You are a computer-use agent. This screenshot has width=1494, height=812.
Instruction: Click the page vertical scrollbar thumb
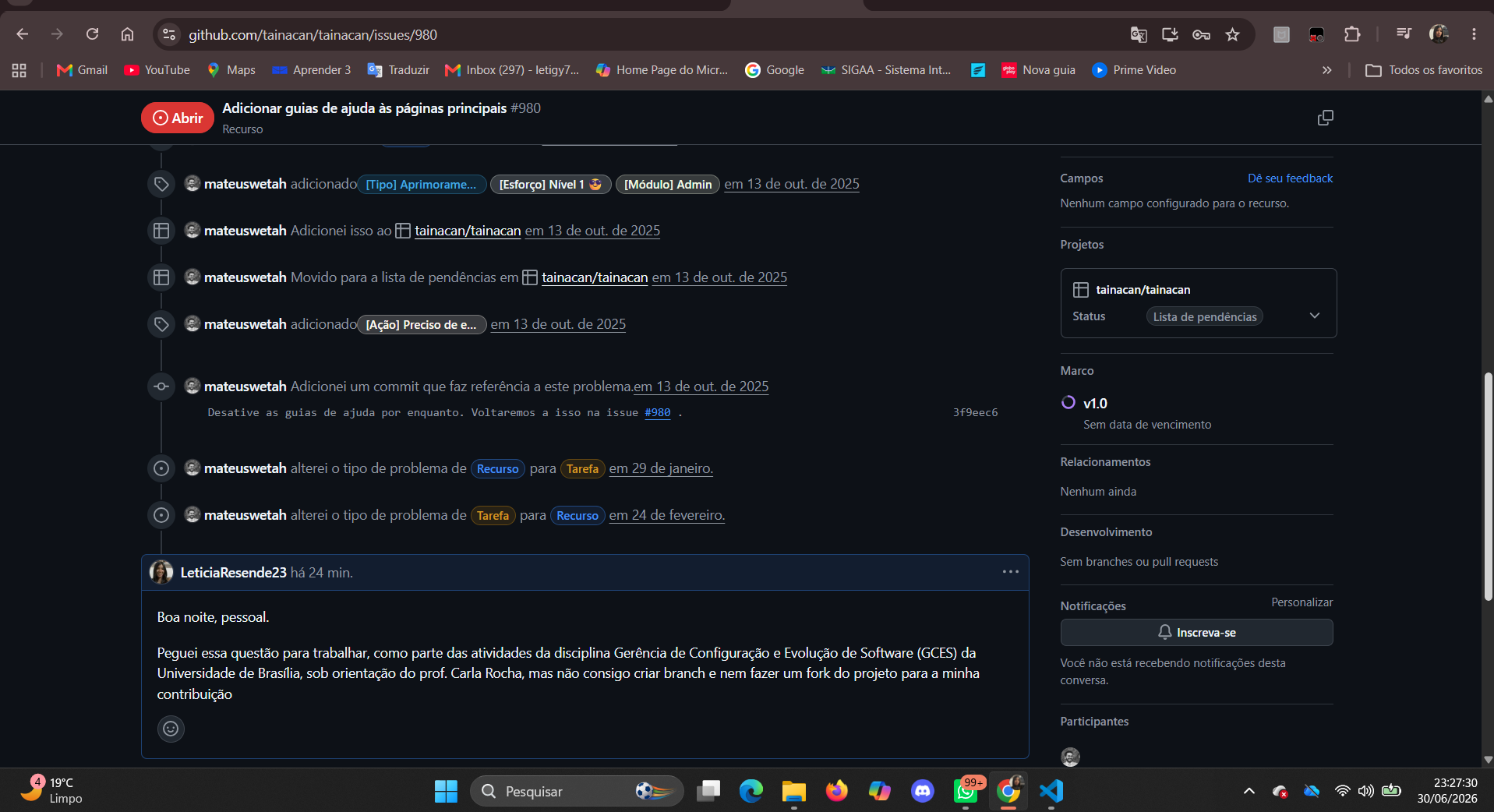point(1488,486)
